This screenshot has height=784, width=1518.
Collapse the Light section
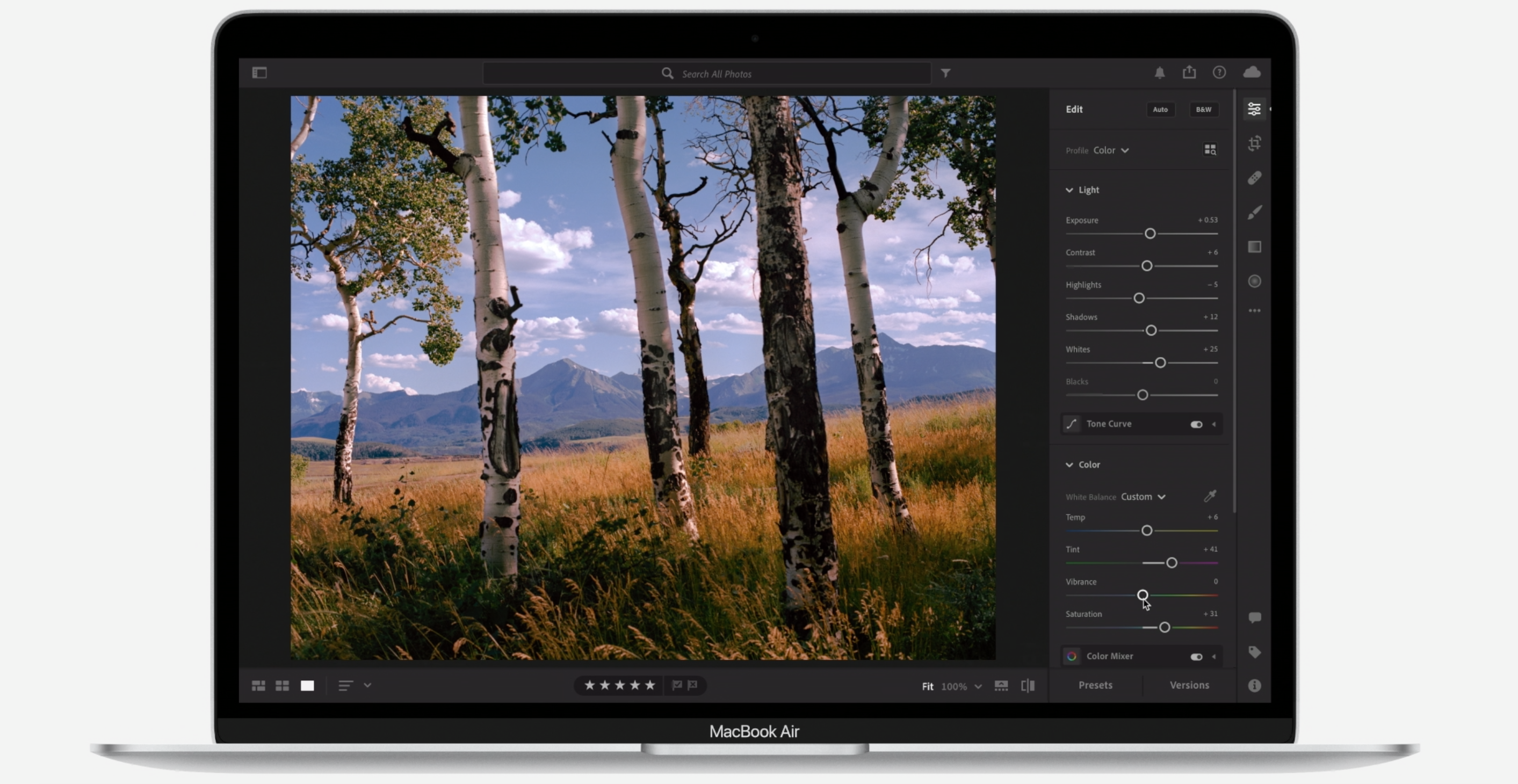pos(1069,190)
